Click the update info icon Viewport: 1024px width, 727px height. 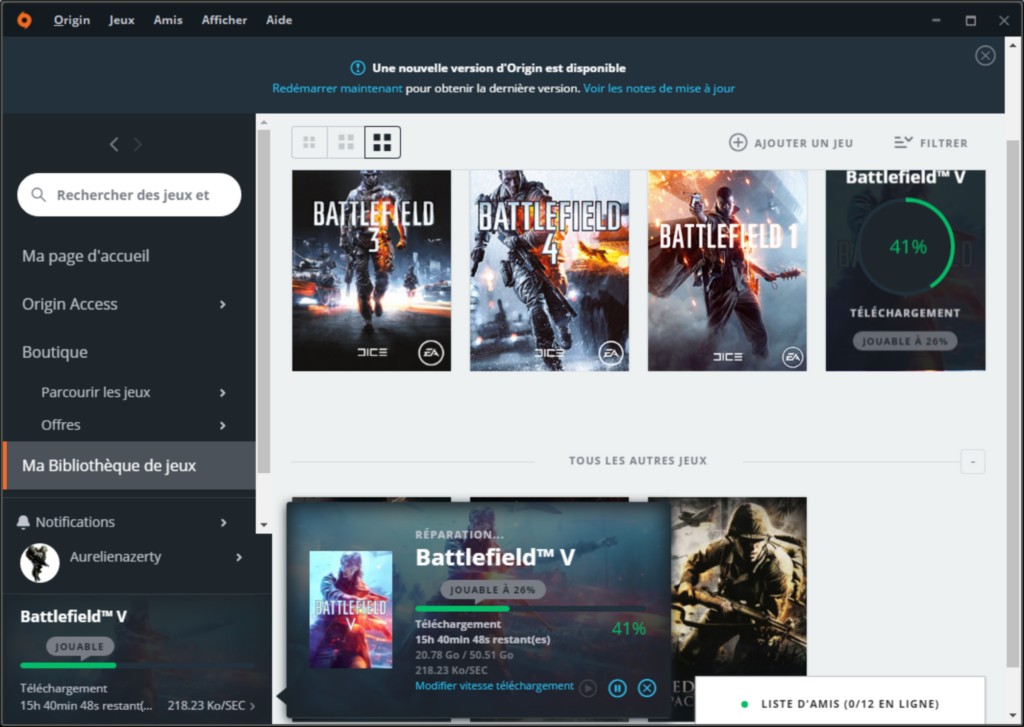click(x=357, y=68)
